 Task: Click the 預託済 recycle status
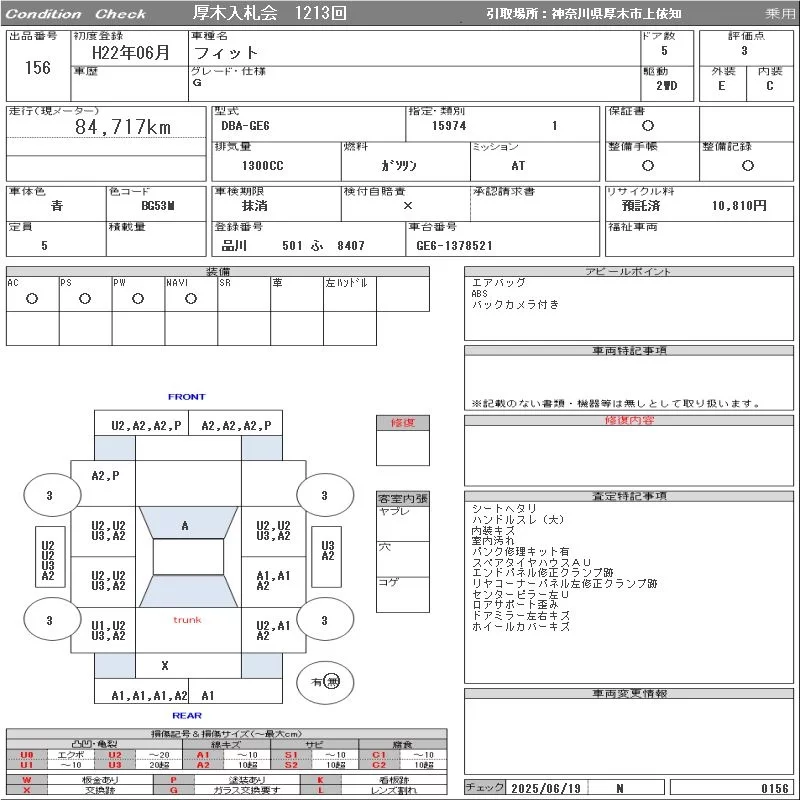641,206
